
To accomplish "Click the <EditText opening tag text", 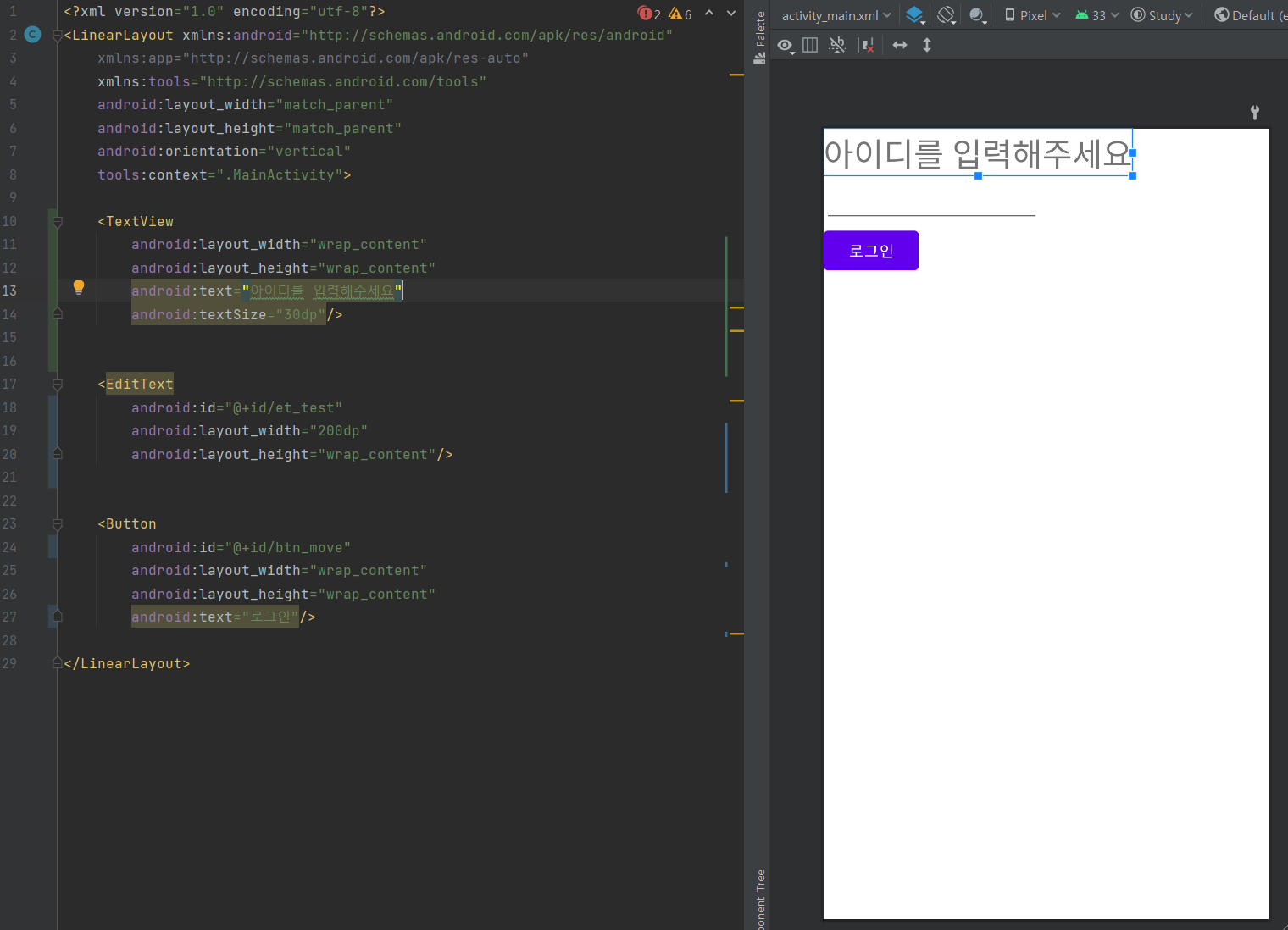I will [136, 384].
